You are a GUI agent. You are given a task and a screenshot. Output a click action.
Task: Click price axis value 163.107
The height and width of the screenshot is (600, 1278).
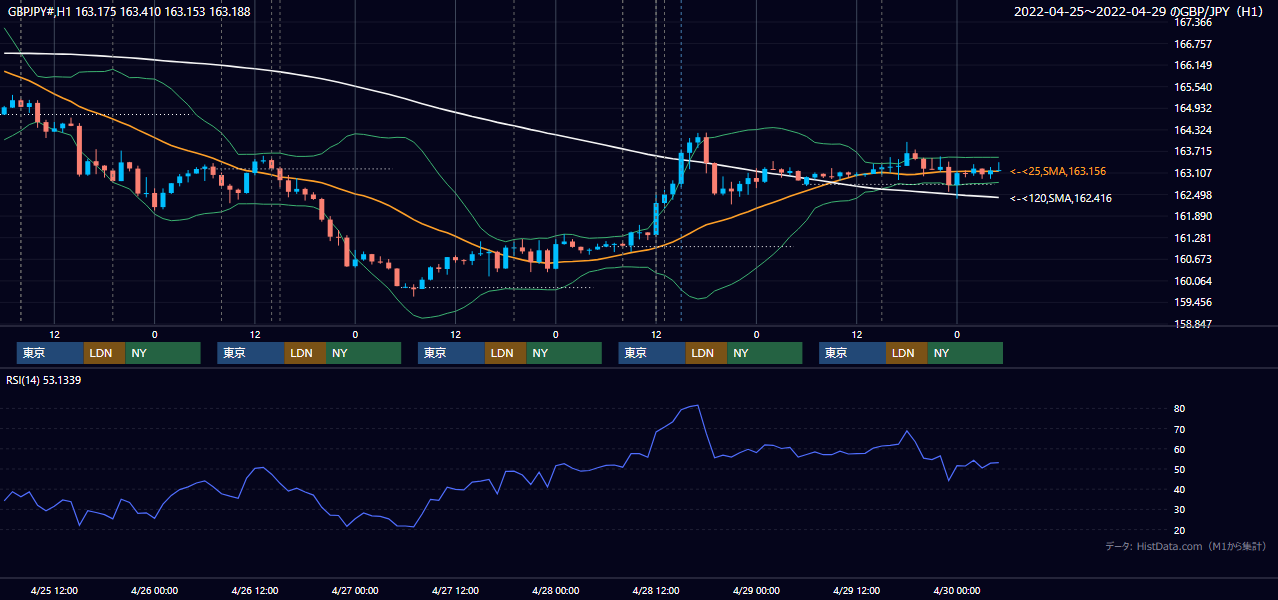(x=1192, y=173)
